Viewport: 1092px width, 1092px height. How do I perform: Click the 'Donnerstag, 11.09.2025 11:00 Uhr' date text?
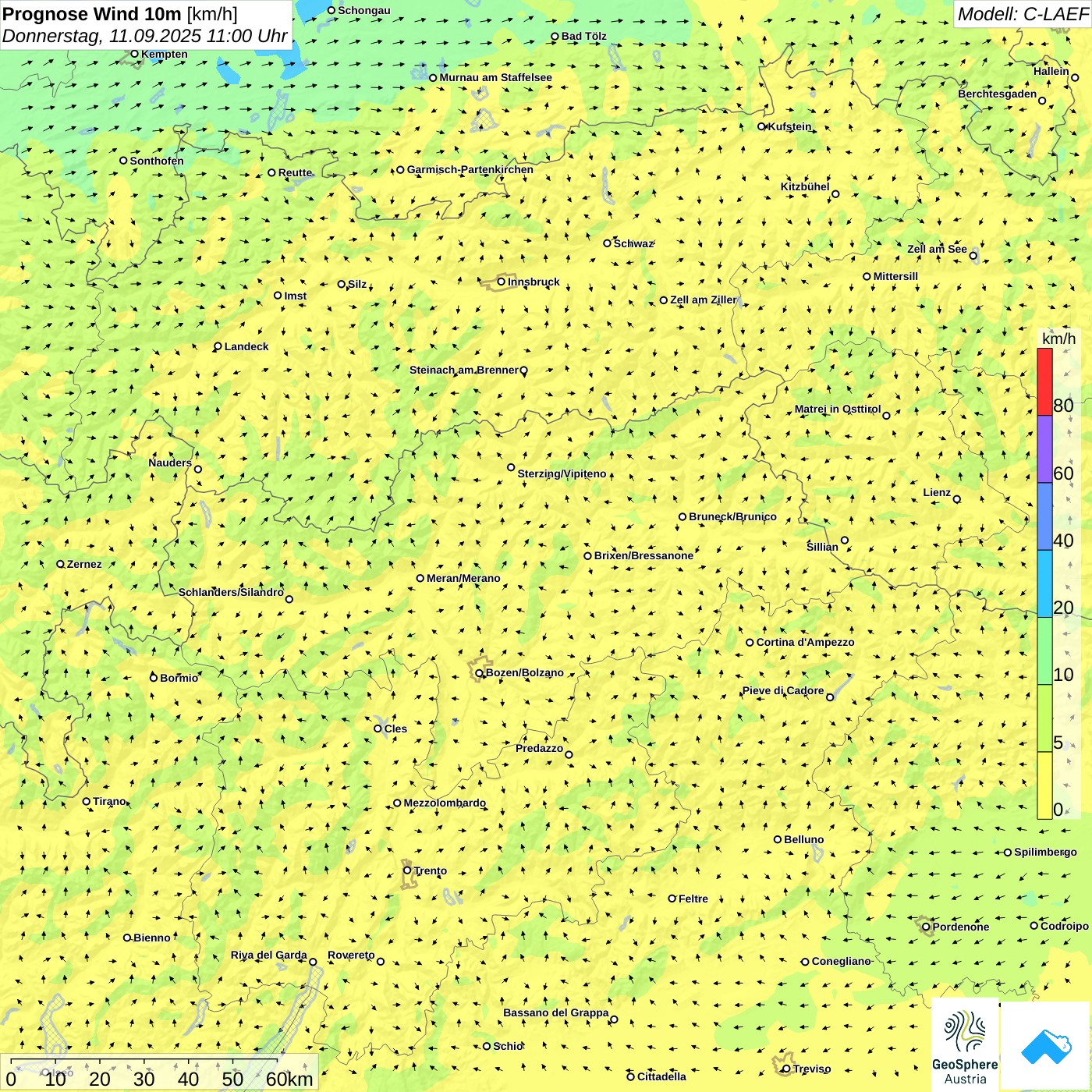tap(145, 36)
